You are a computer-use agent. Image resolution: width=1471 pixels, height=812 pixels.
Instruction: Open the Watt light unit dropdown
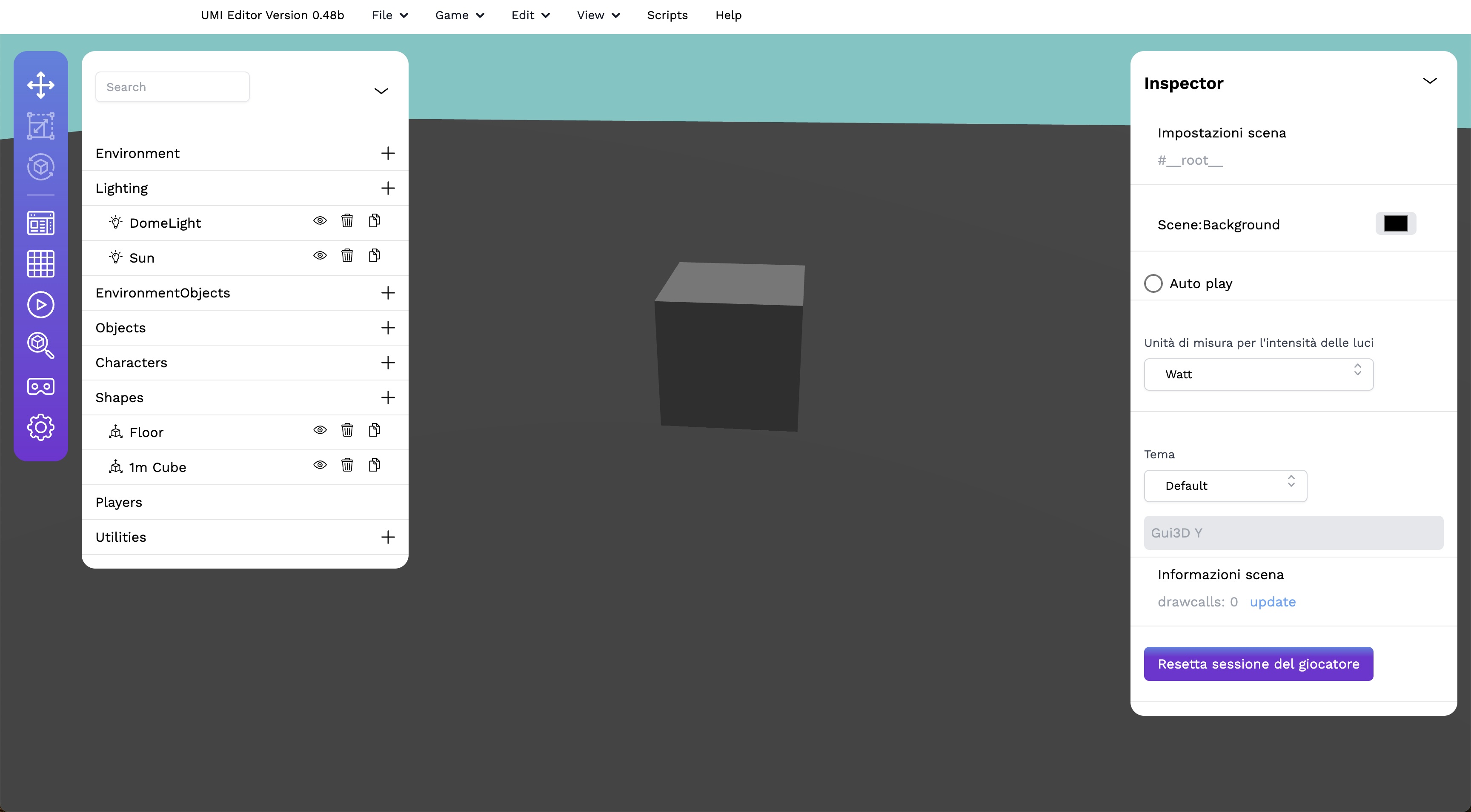pyautogui.click(x=1258, y=375)
